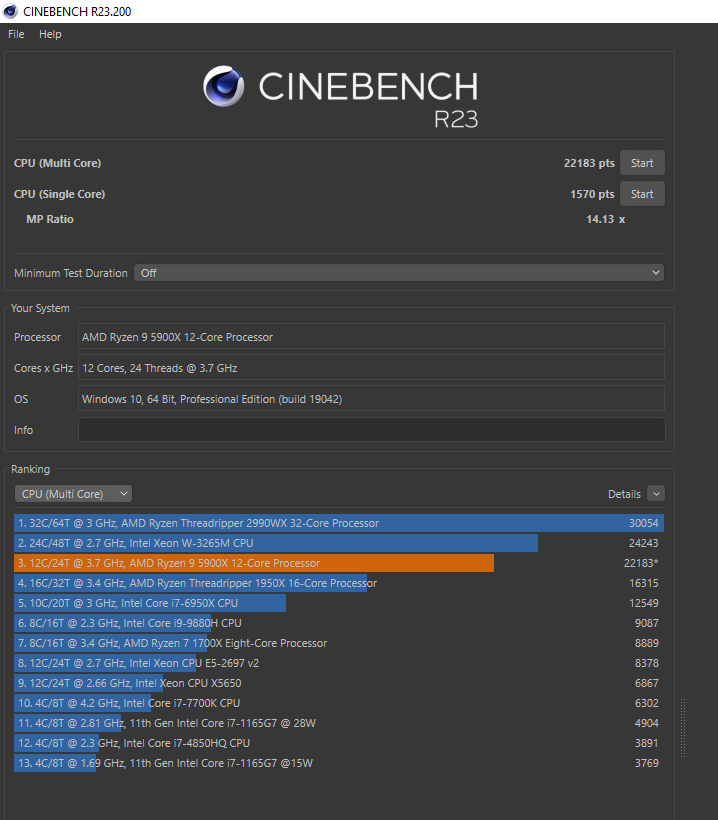Click the empty Info input field

pyautogui.click(x=371, y=430)
